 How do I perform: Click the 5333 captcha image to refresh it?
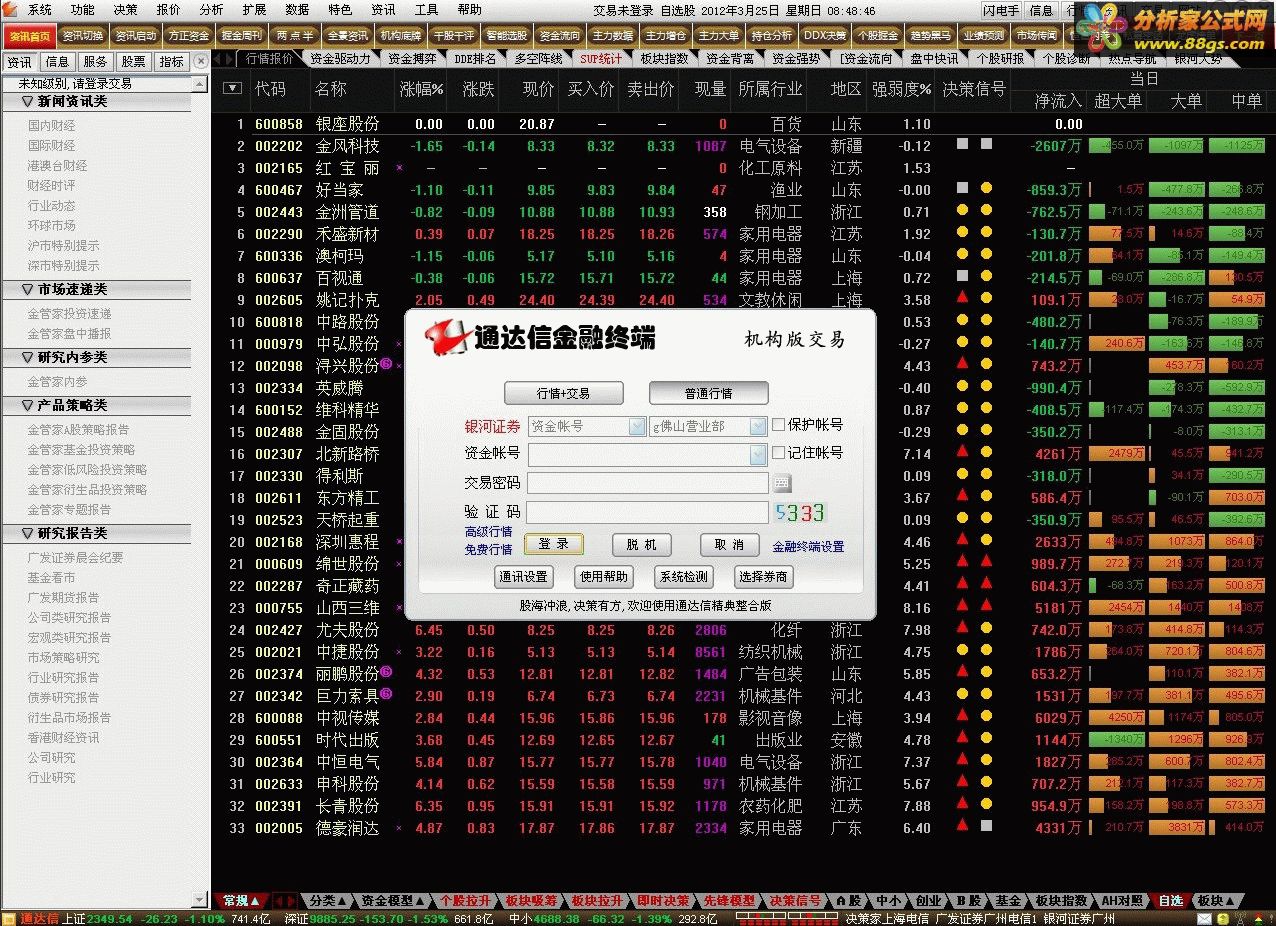tap(800, 512)
